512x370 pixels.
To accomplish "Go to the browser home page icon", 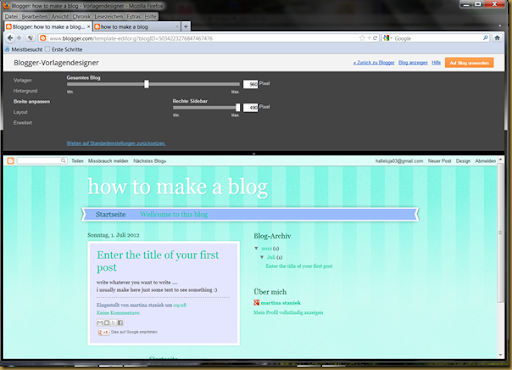I will [x=497, y=38].
